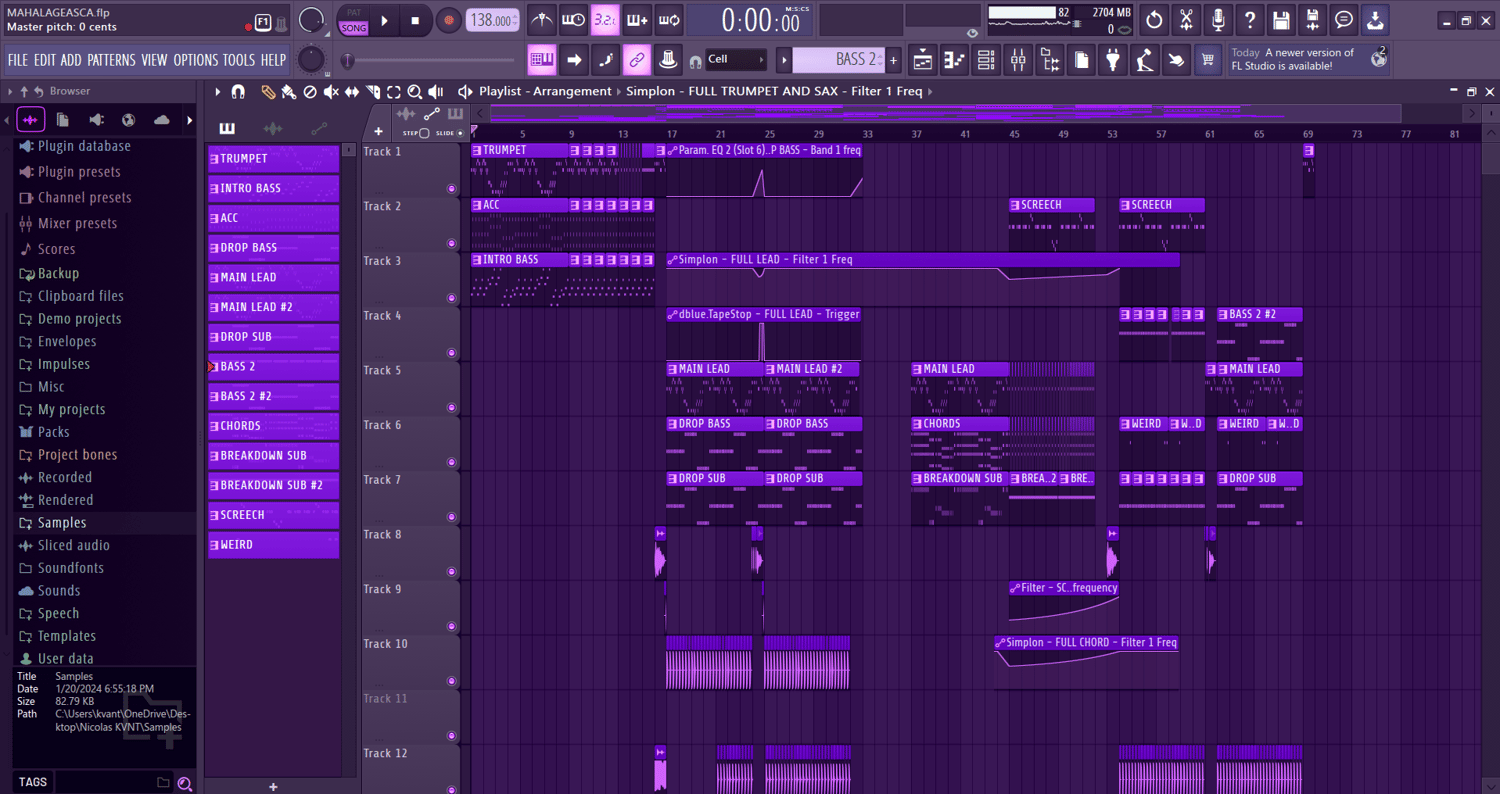The image size is (1500, 794).
Task: Expand the Demo projects folder
Action: click(79, 319)
